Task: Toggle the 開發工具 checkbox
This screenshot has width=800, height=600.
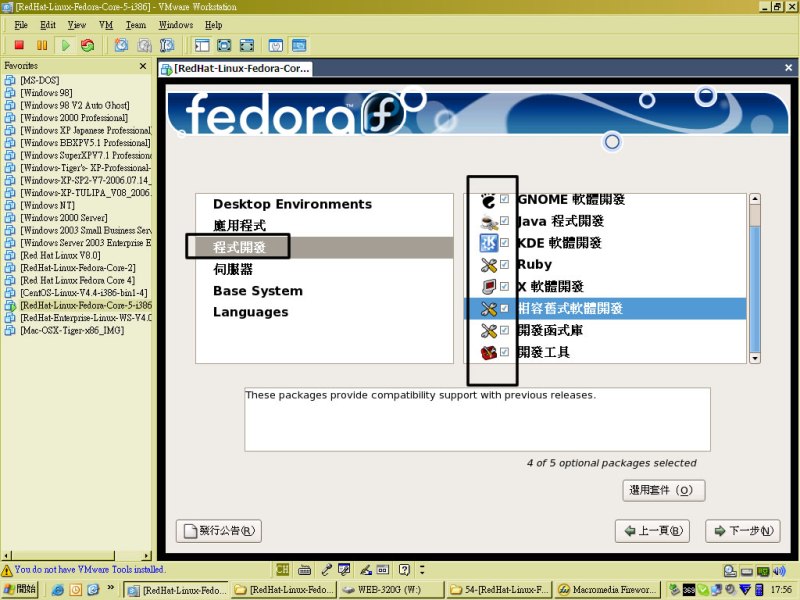Action: coord(504,352)
